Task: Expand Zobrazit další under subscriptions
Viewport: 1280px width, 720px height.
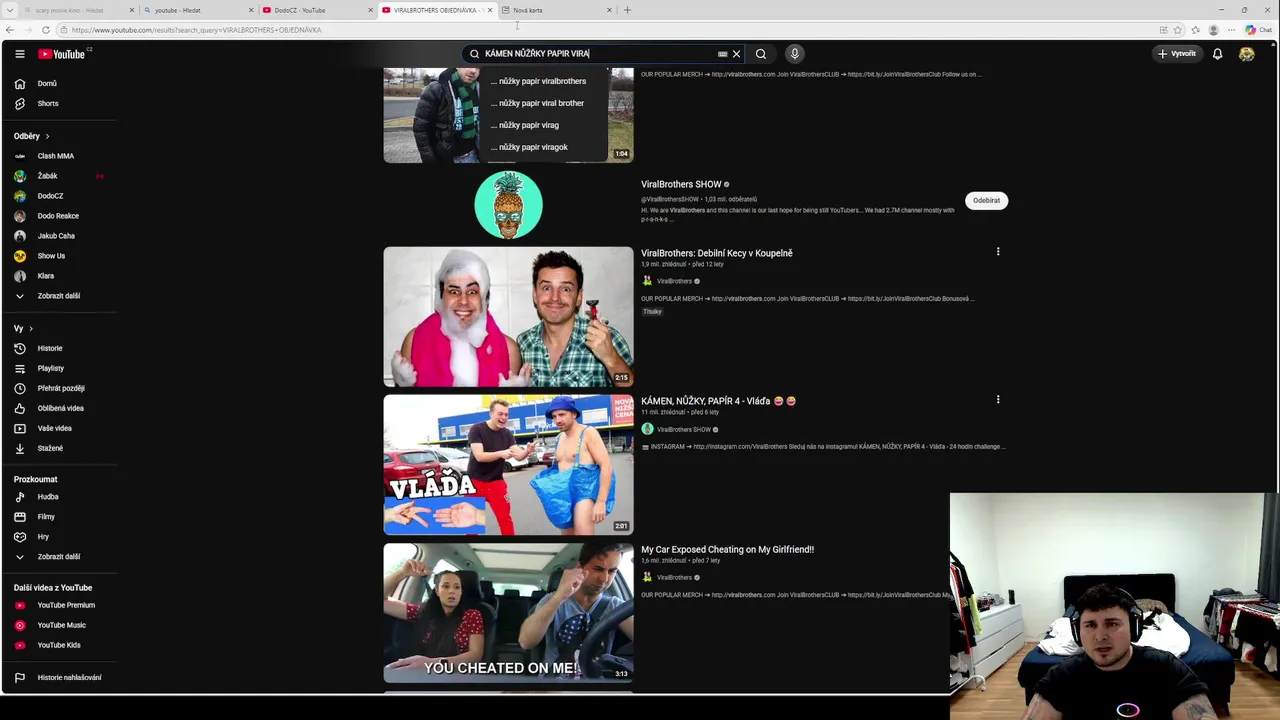Action: (59, 296)
